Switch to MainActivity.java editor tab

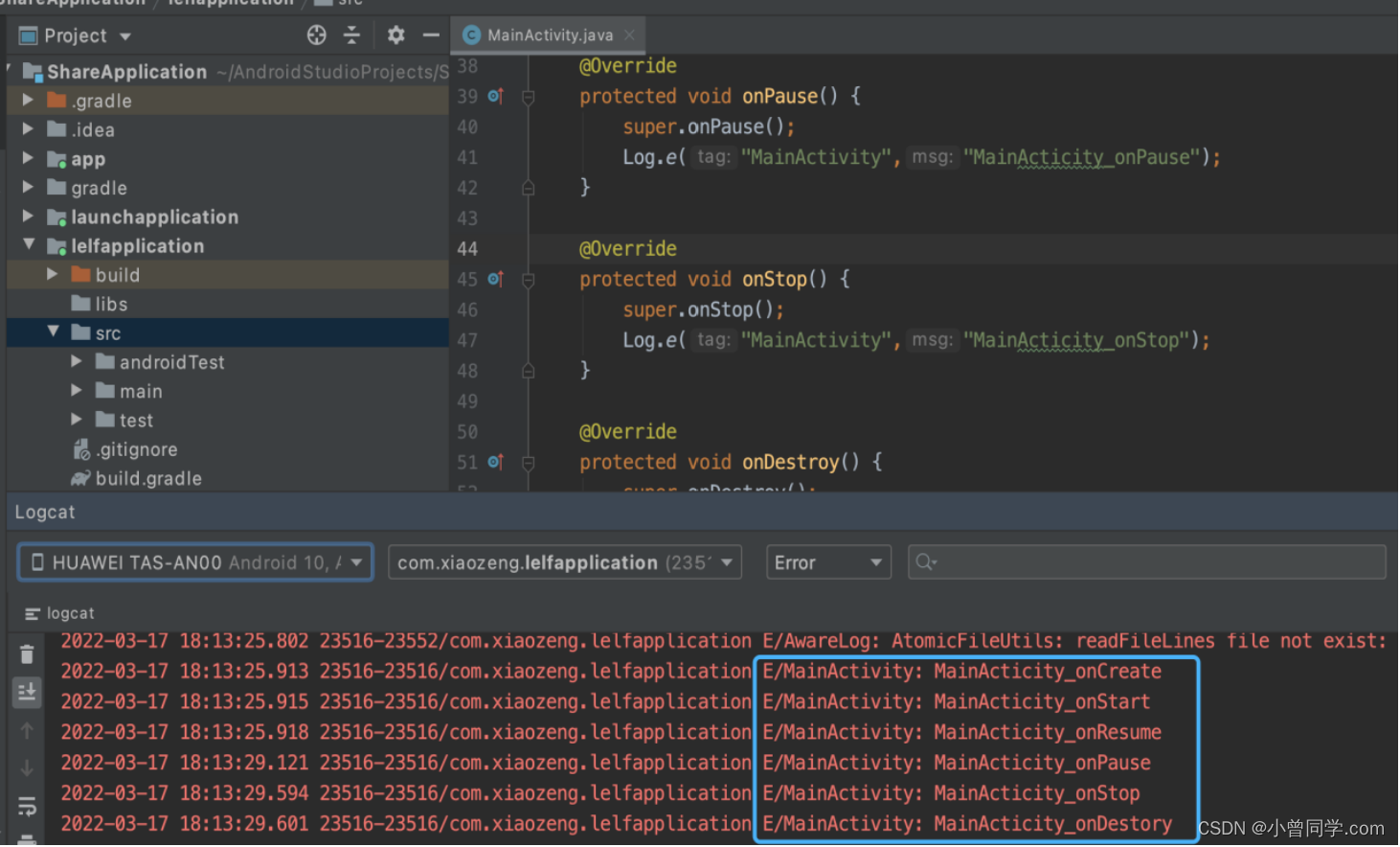click(x=550, y=35)
